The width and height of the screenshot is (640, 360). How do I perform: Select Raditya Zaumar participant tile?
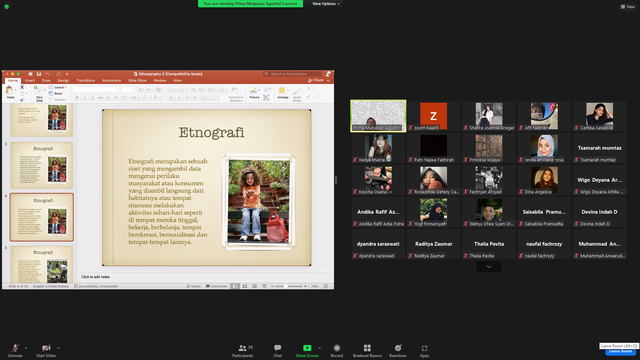pos(433,244)
